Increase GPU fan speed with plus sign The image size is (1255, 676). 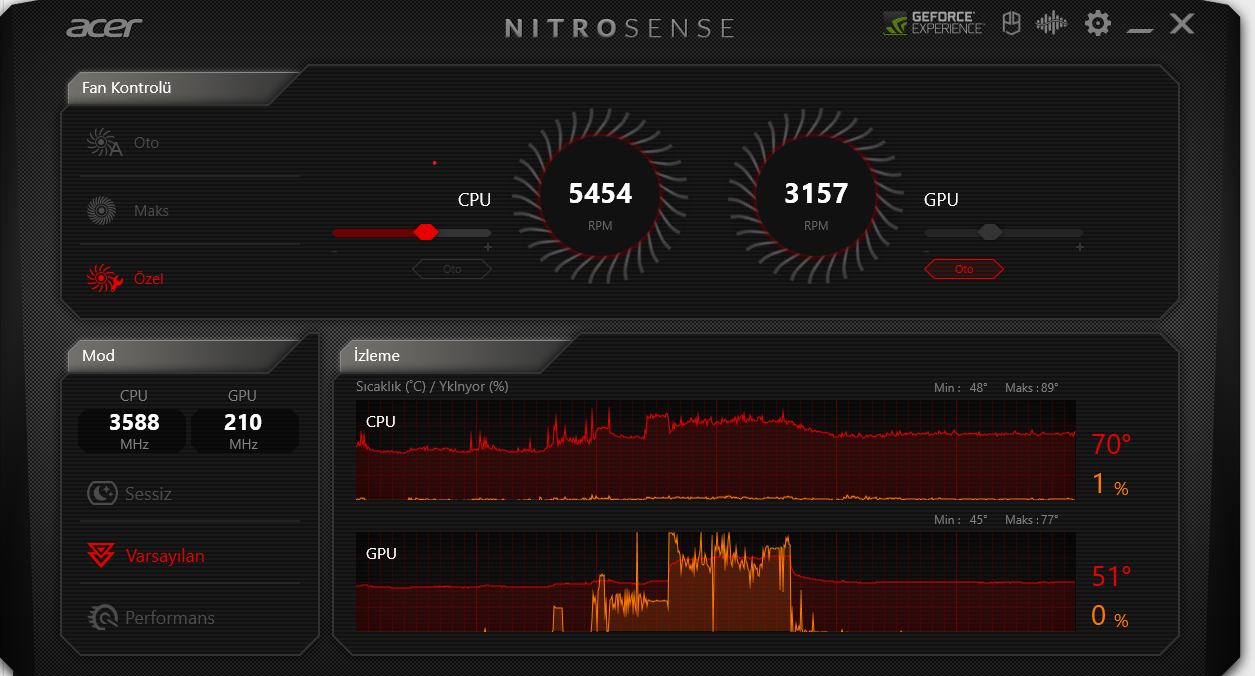coord(1079,247)
